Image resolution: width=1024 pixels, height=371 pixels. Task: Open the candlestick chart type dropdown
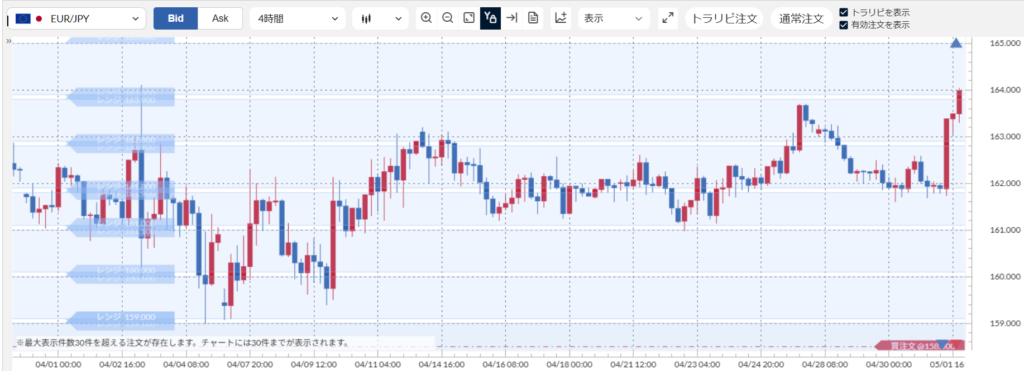[380, 18]
